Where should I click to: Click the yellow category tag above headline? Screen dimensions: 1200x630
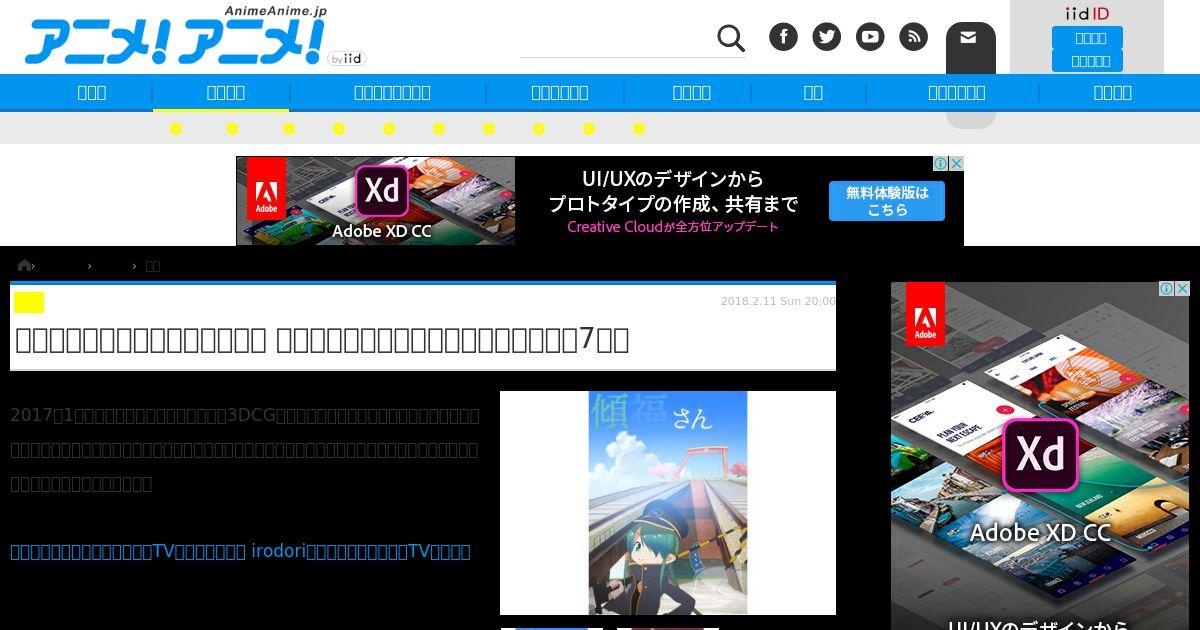point(29,302)
